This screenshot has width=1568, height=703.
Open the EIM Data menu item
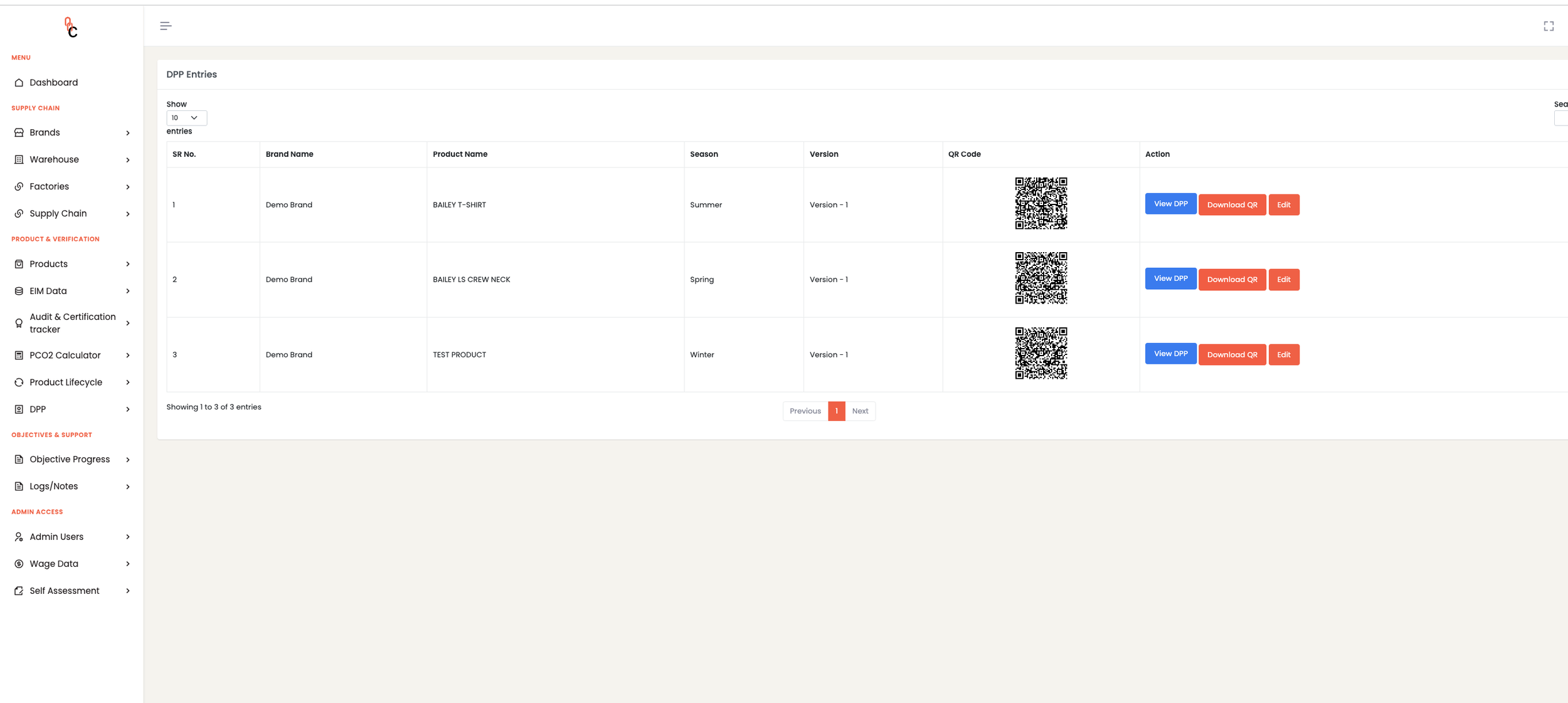click(x=48, y=291)
